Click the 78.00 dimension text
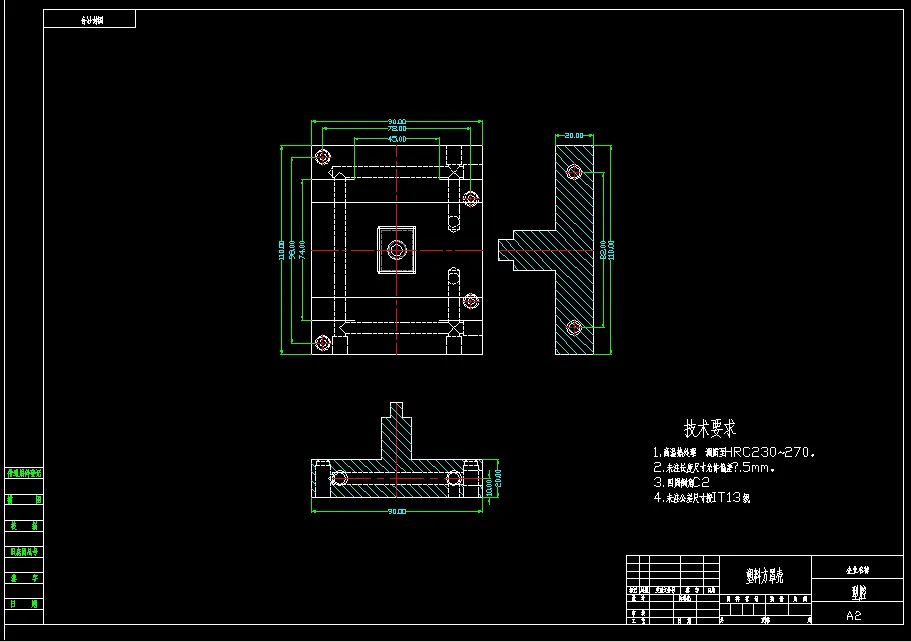 pos(397,129)
